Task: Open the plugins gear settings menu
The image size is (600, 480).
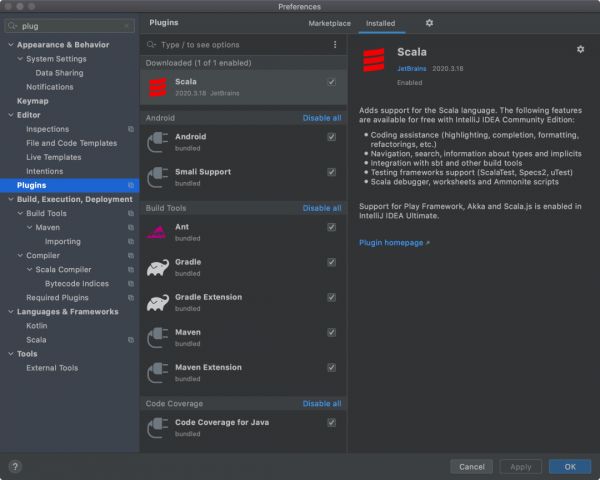Action: click(x=429, y=22)
